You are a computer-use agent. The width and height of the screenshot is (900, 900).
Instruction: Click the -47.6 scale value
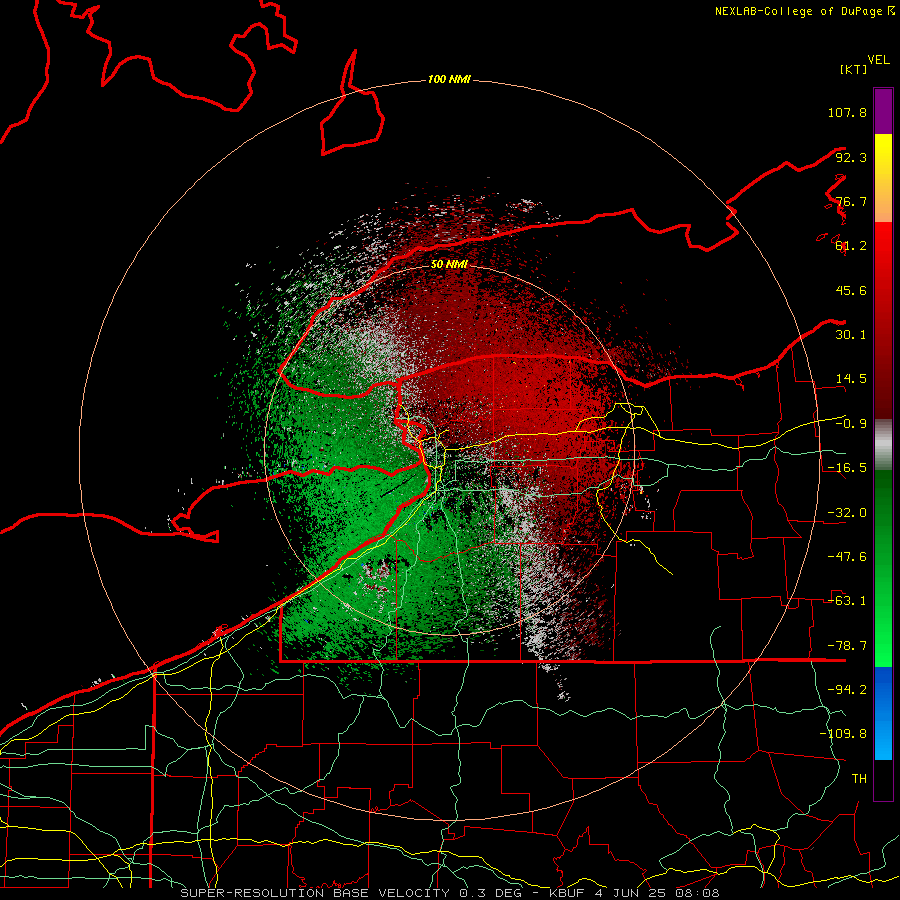847,557
